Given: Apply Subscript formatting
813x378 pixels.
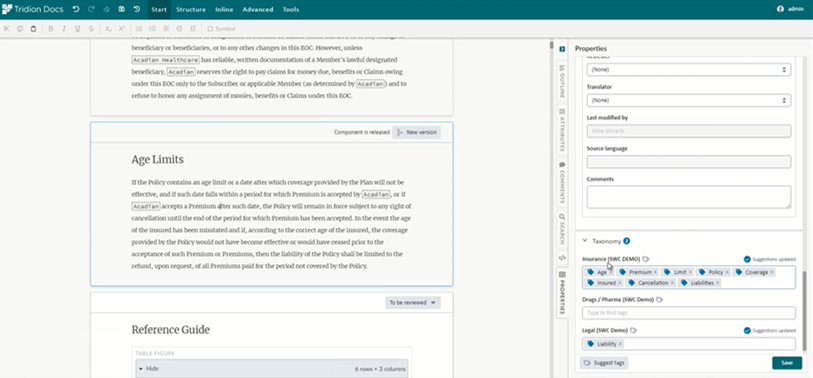Looking at the screenshot, I should pos(108,29).
